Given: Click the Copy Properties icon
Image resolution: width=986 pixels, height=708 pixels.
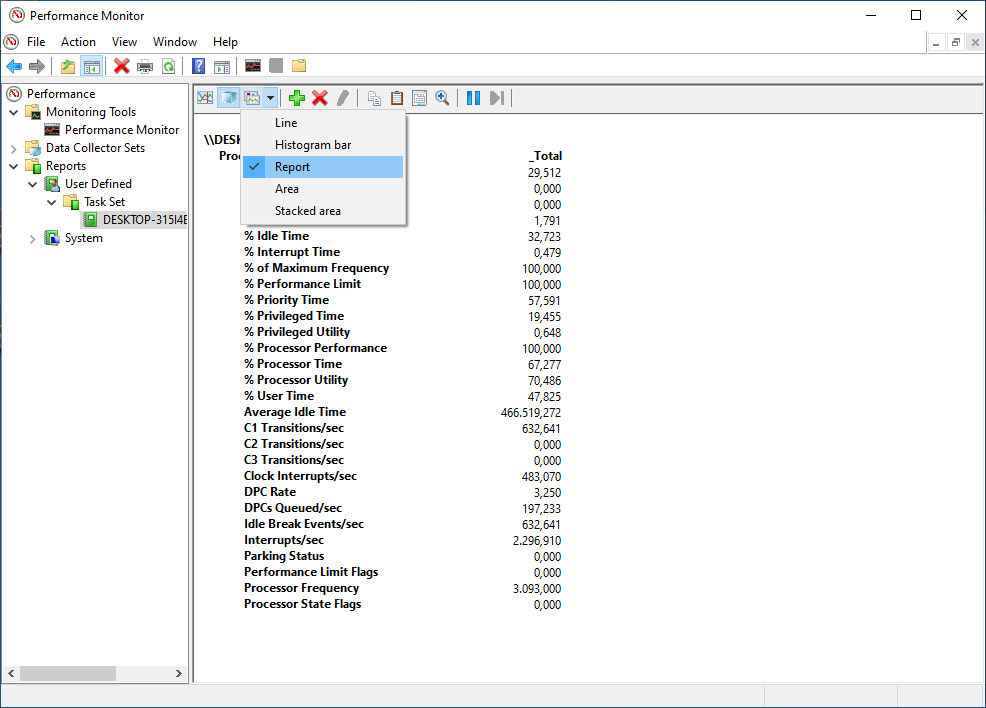Looking at the screenshot, I should click(373, 97).
